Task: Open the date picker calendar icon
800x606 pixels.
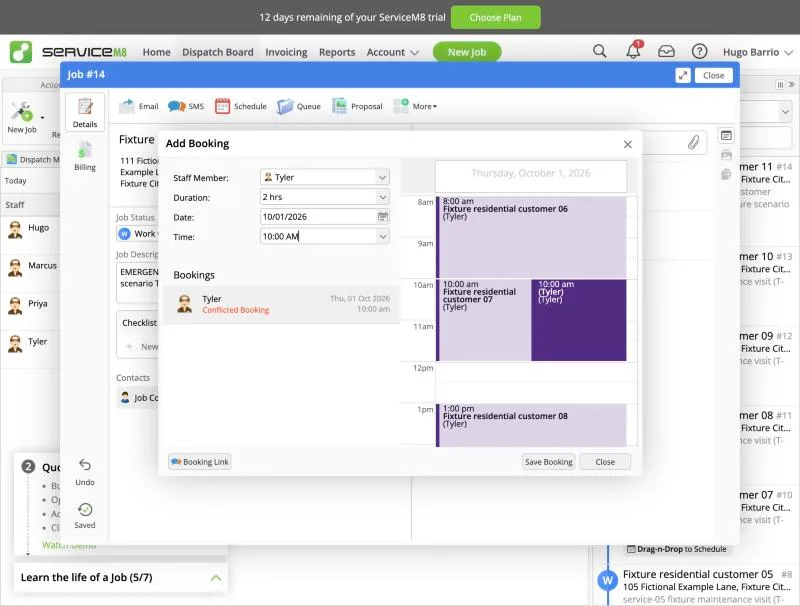Action: (x=383, y=217)
